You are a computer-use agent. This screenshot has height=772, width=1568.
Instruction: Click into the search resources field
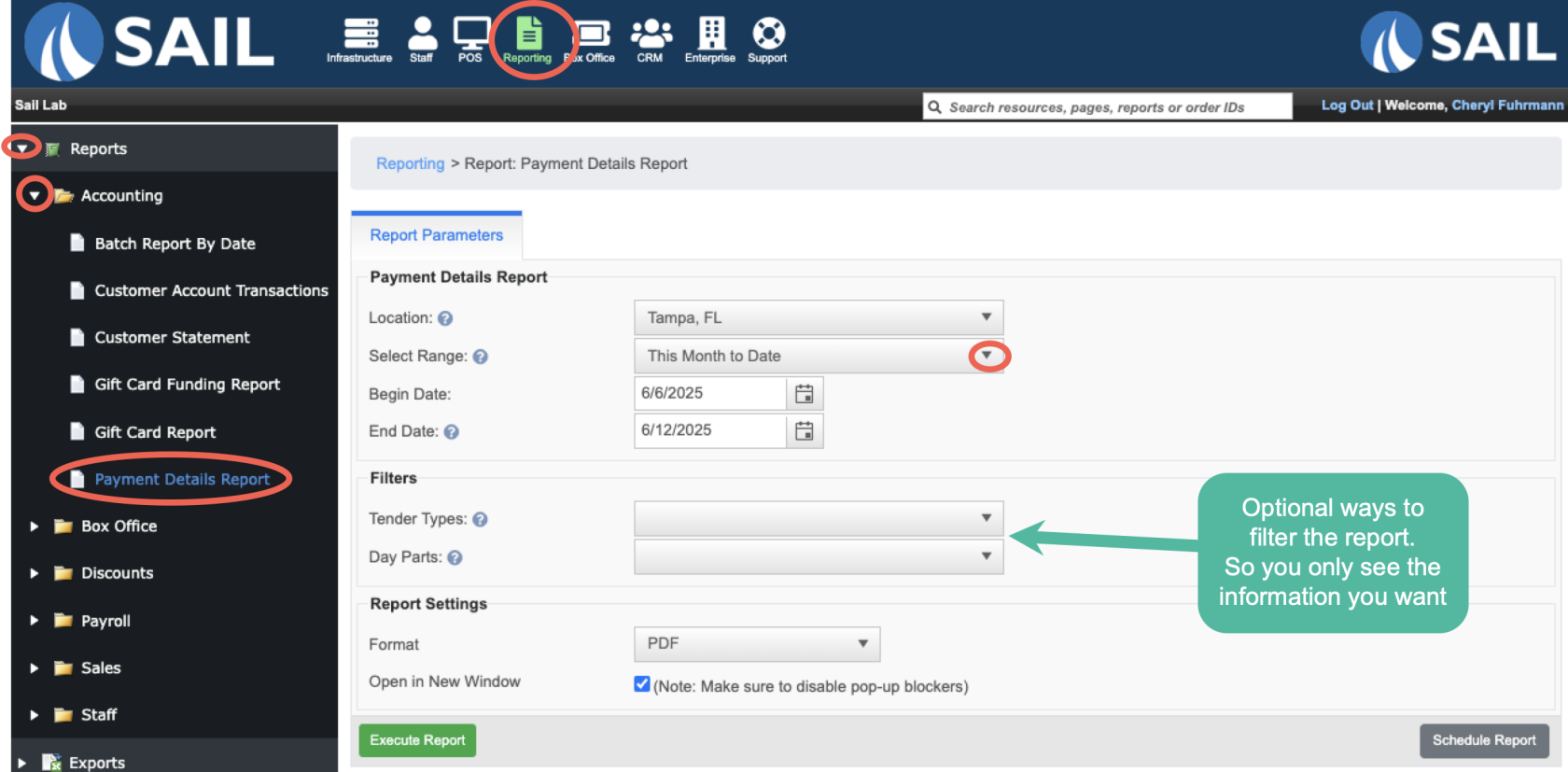(x=1111, y=107)
